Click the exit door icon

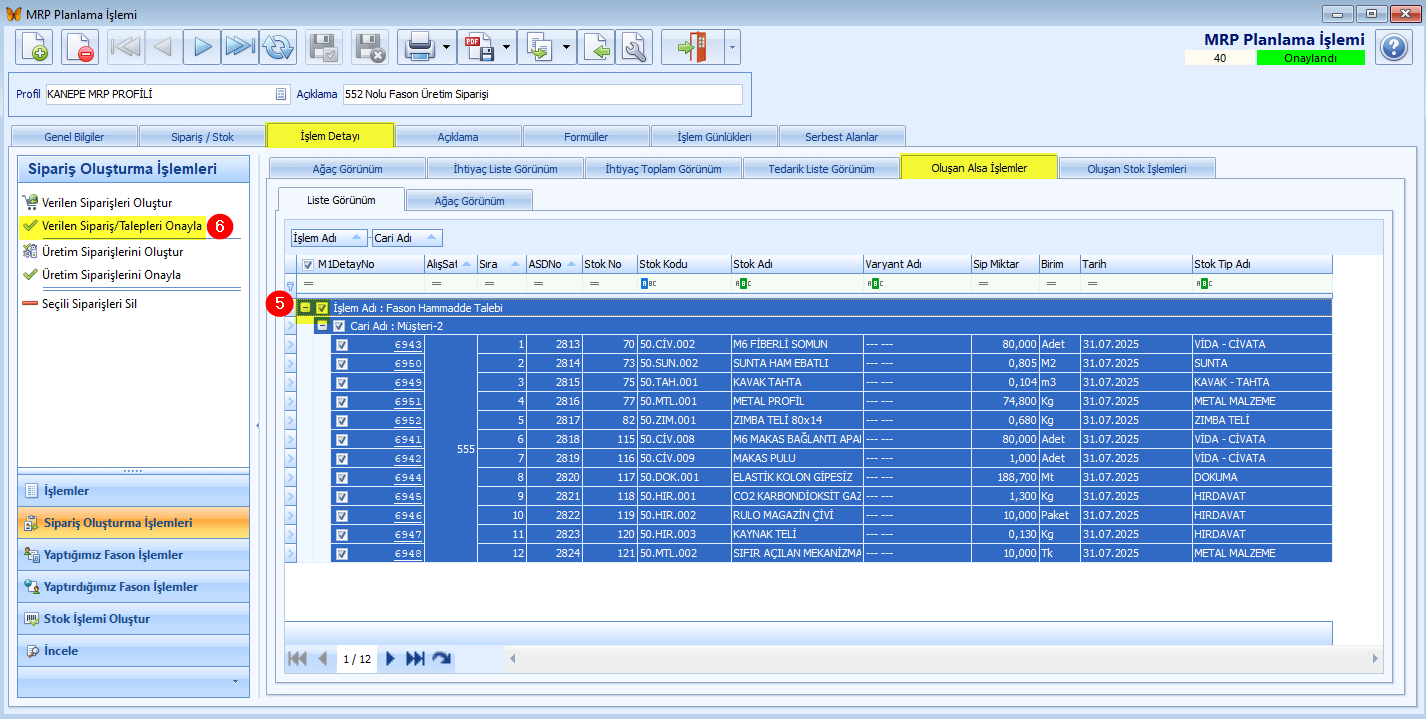(692, 47)
